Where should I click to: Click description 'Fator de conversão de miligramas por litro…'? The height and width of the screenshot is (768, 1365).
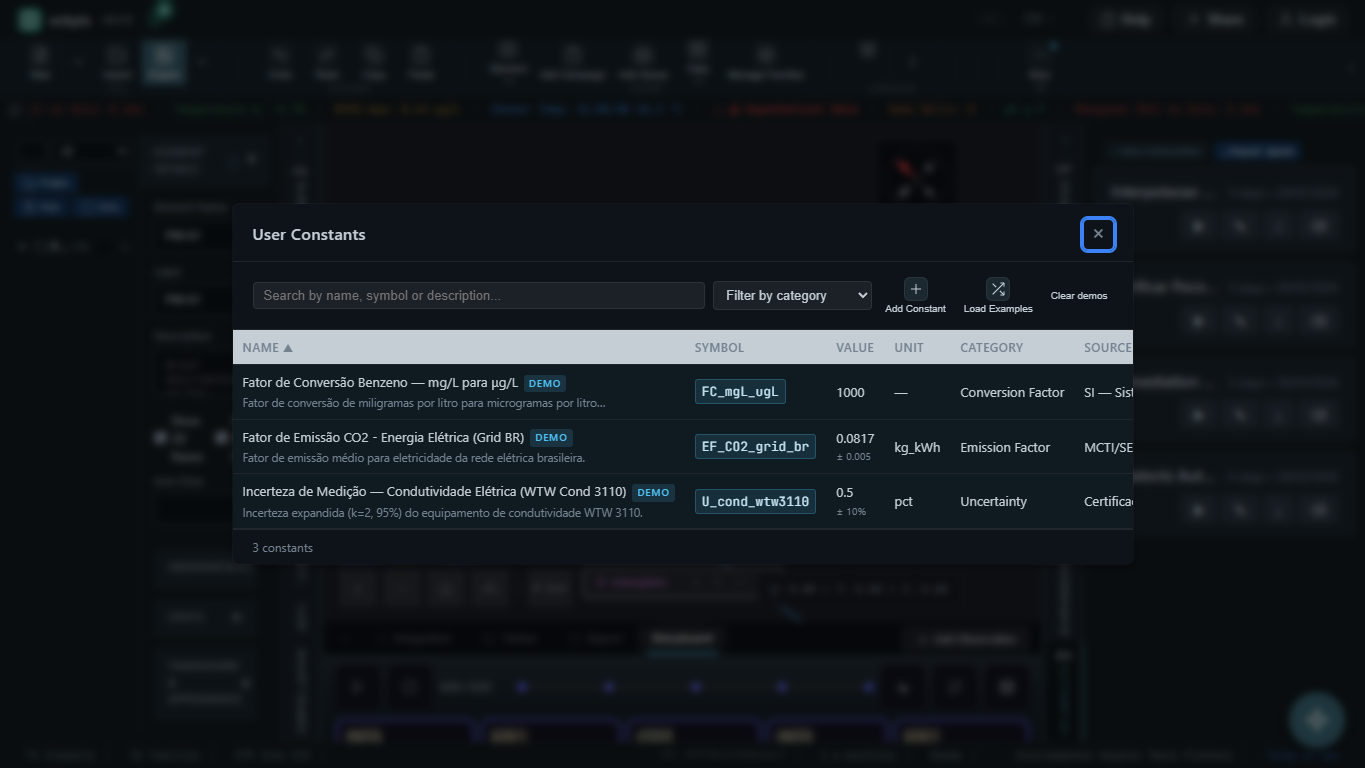pos(424,403)
